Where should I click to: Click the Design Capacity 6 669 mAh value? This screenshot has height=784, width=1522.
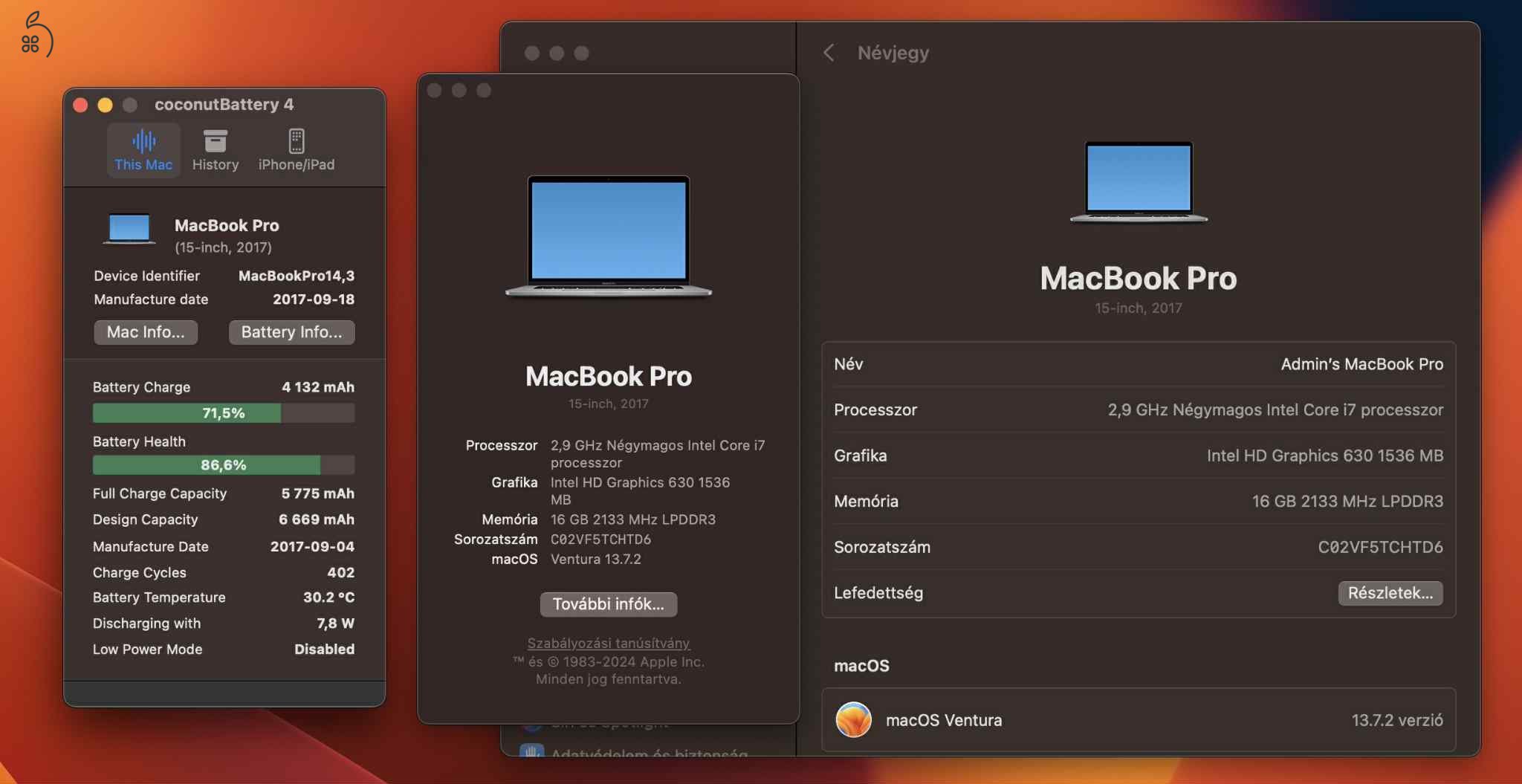(317, 519)
